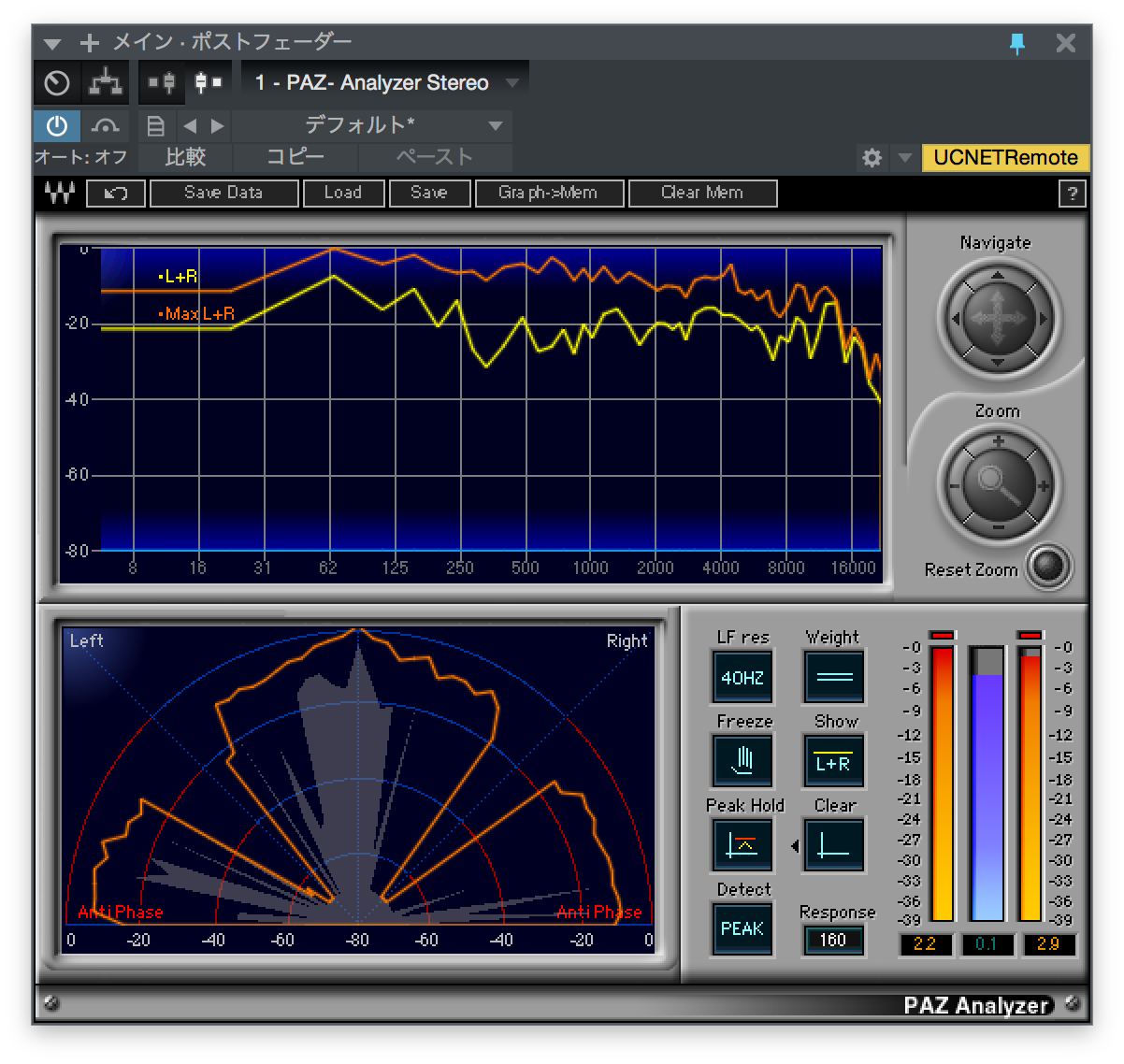Click the Zoom magnifier center
1124x1064 pixels.
[x=998, y=486]
